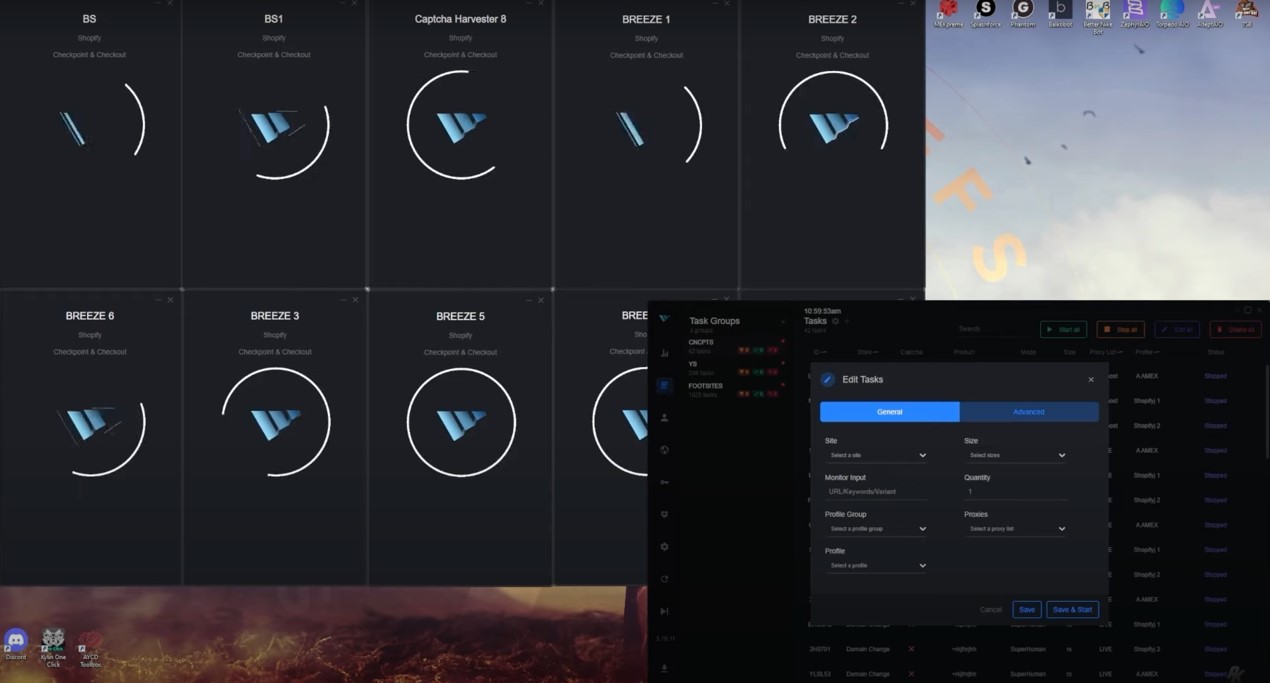Viewport: 1270px width, 683px height.
Task: Click the tasks Search field
Action: coord(992,329)
